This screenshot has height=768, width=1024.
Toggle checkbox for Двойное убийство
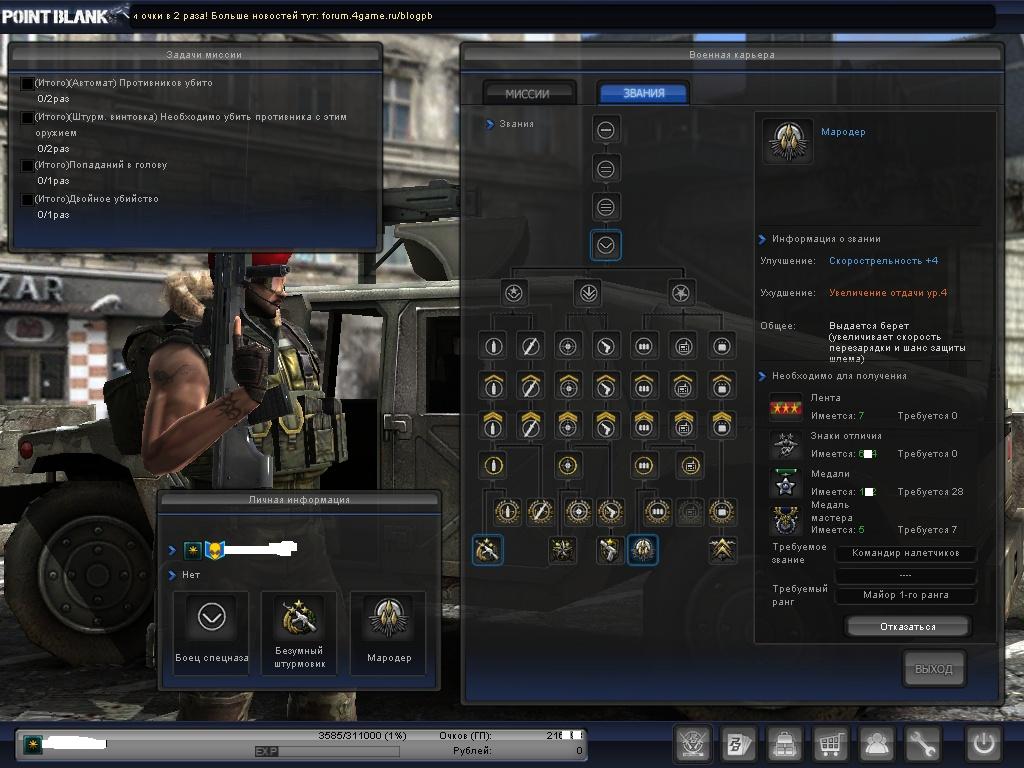[27, 199]
